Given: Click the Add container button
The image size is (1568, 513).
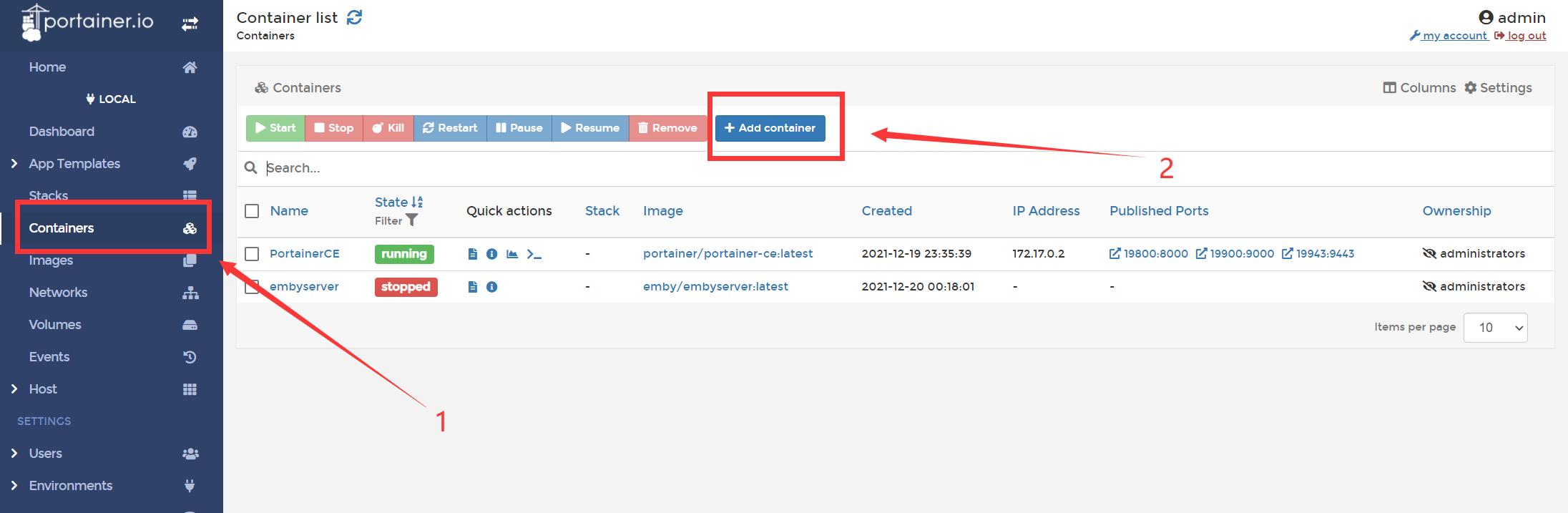Looking at the screenshot, I should (770, 128).
